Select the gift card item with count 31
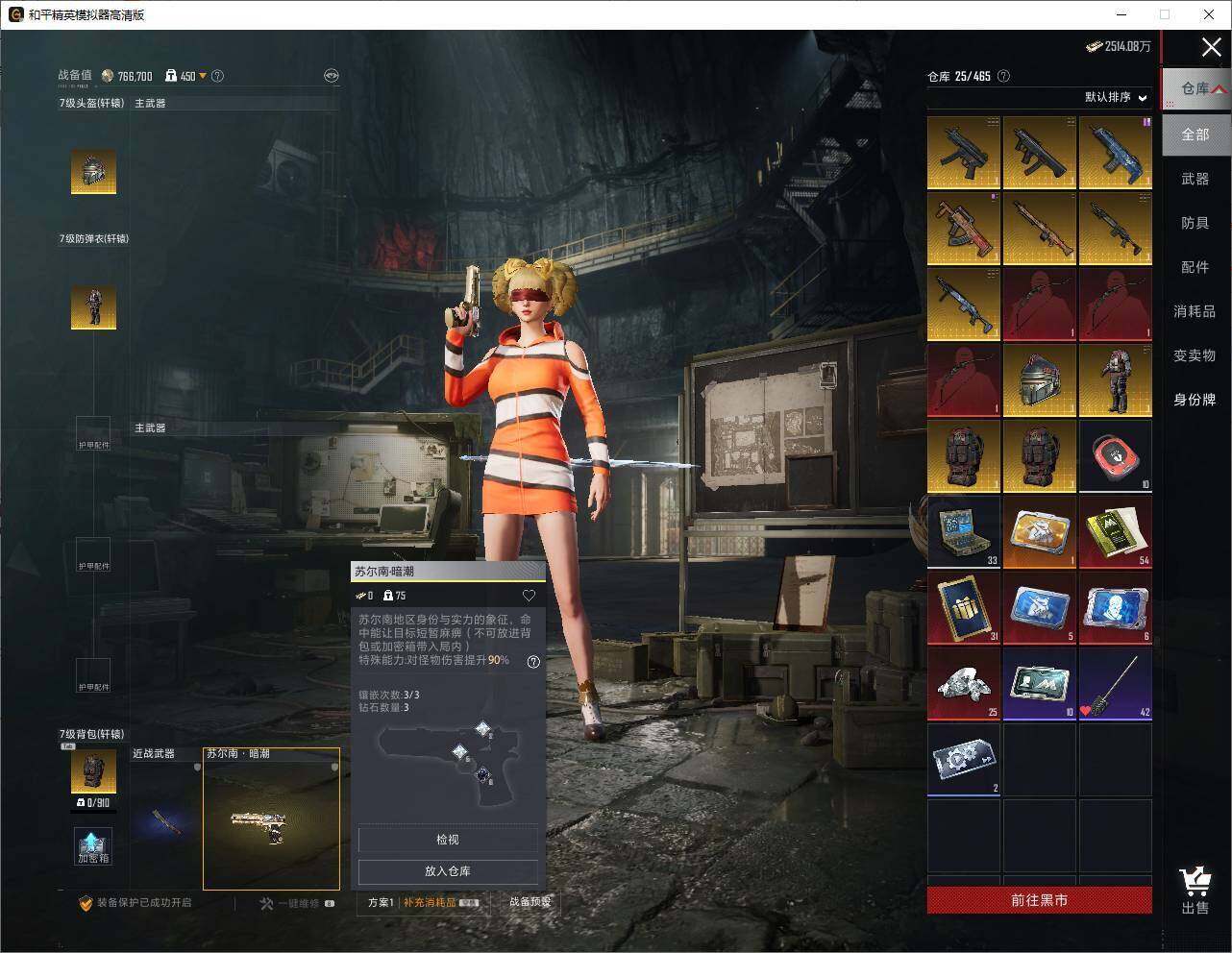 (964, 607)
